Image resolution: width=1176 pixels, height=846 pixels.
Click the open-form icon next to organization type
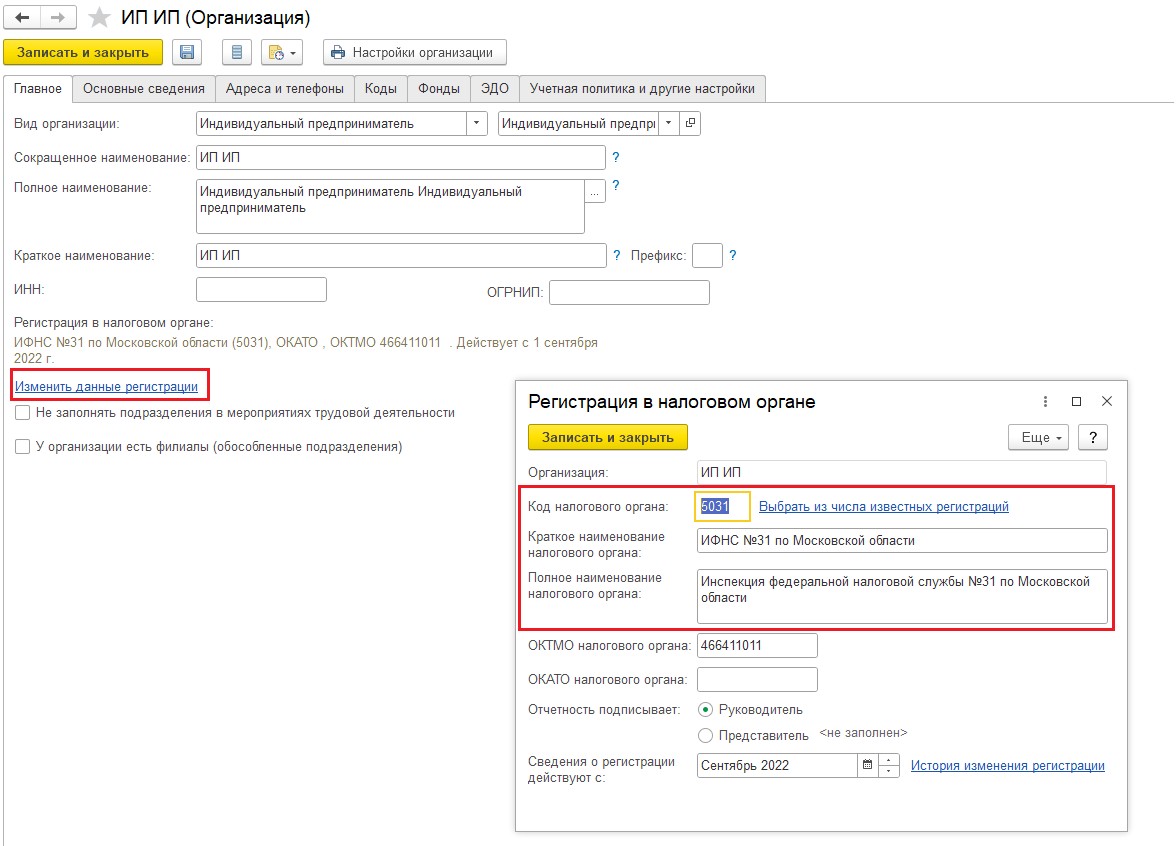[x=690, y=124]
